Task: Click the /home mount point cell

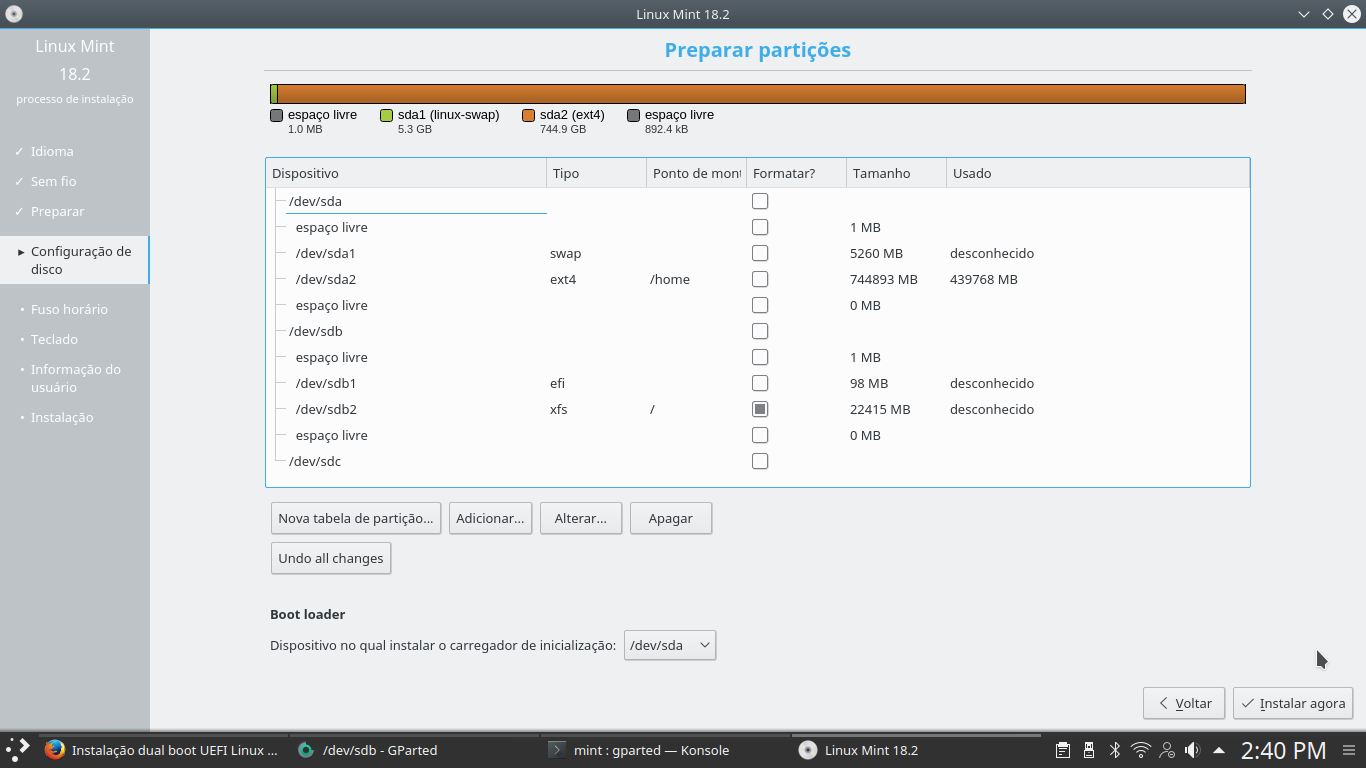Action: pos(670,279)
